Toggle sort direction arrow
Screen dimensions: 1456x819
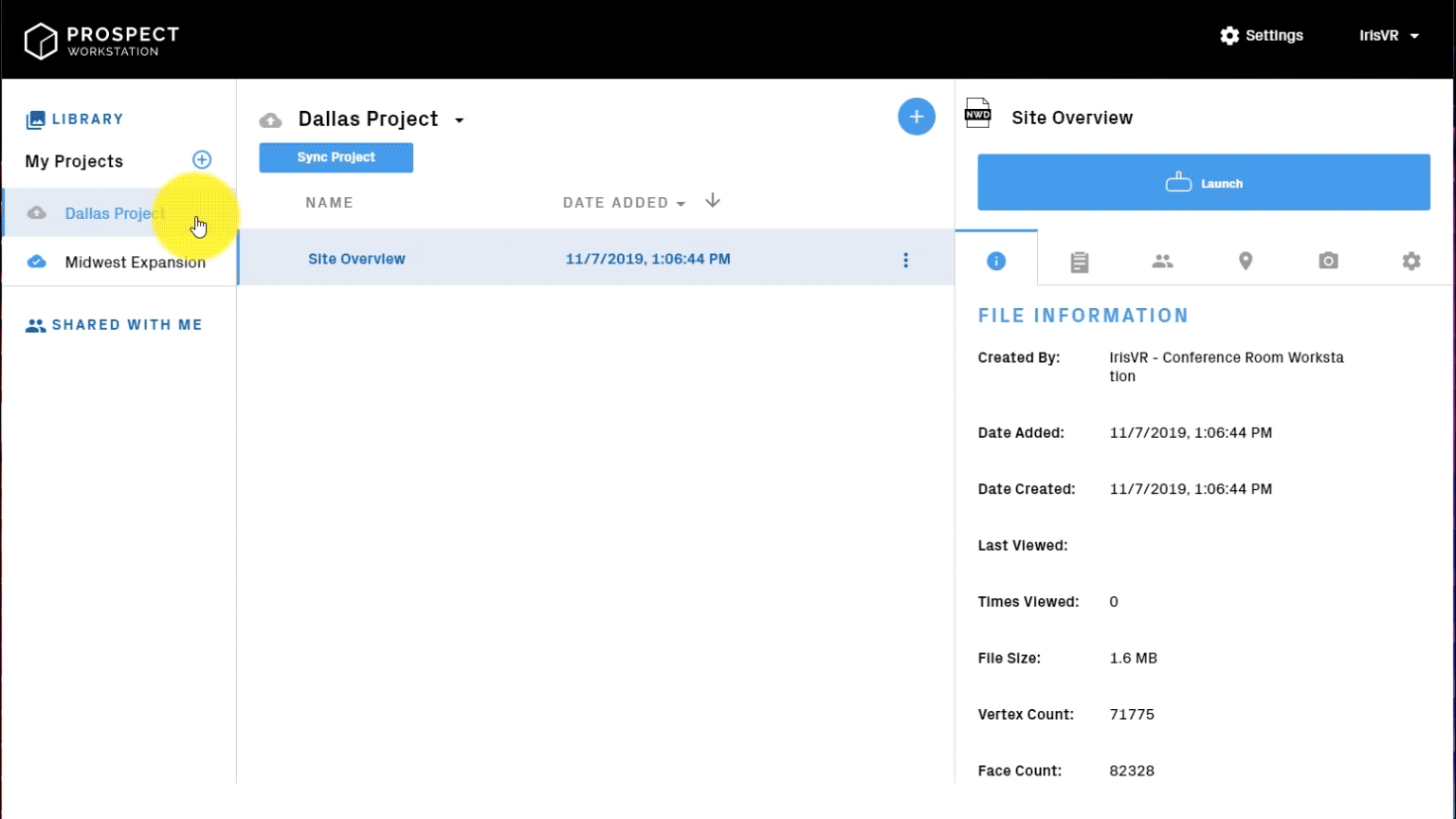click(713, 201)
